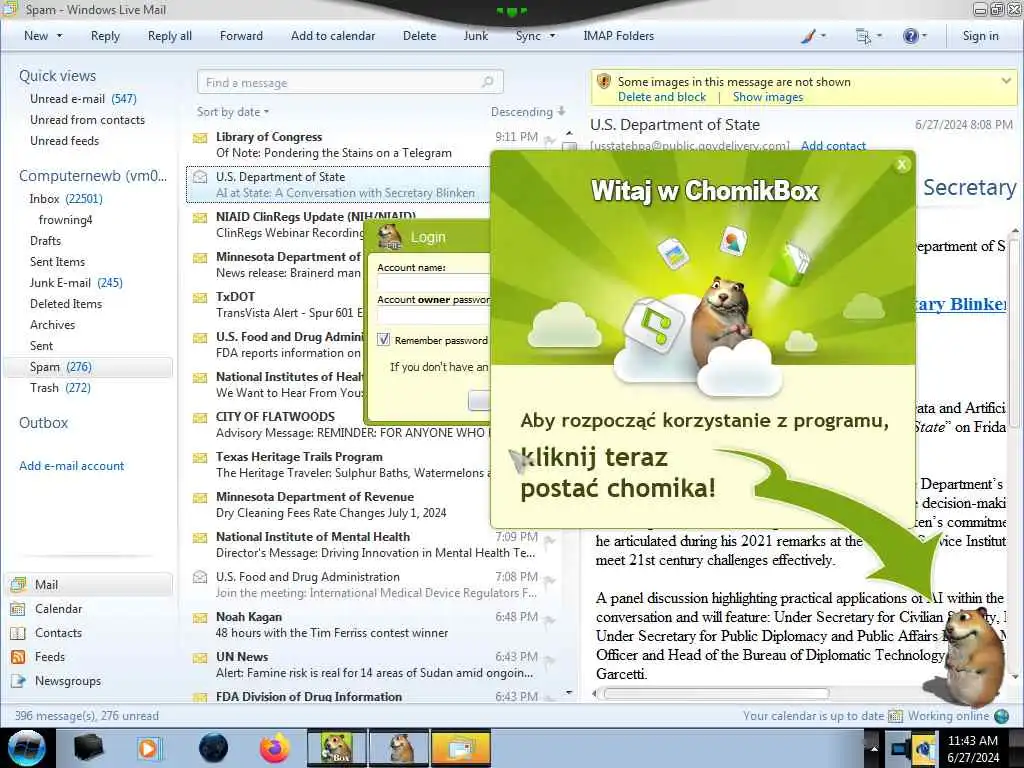This screenshot has width=1024, height=768.
Task: Click Sign in button
Action: [980, 36]
